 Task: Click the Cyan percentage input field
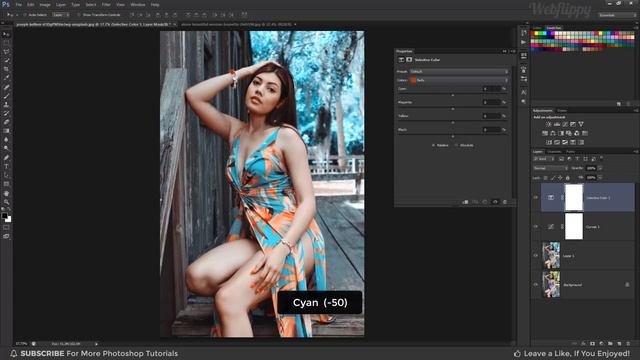click(491, 89)
